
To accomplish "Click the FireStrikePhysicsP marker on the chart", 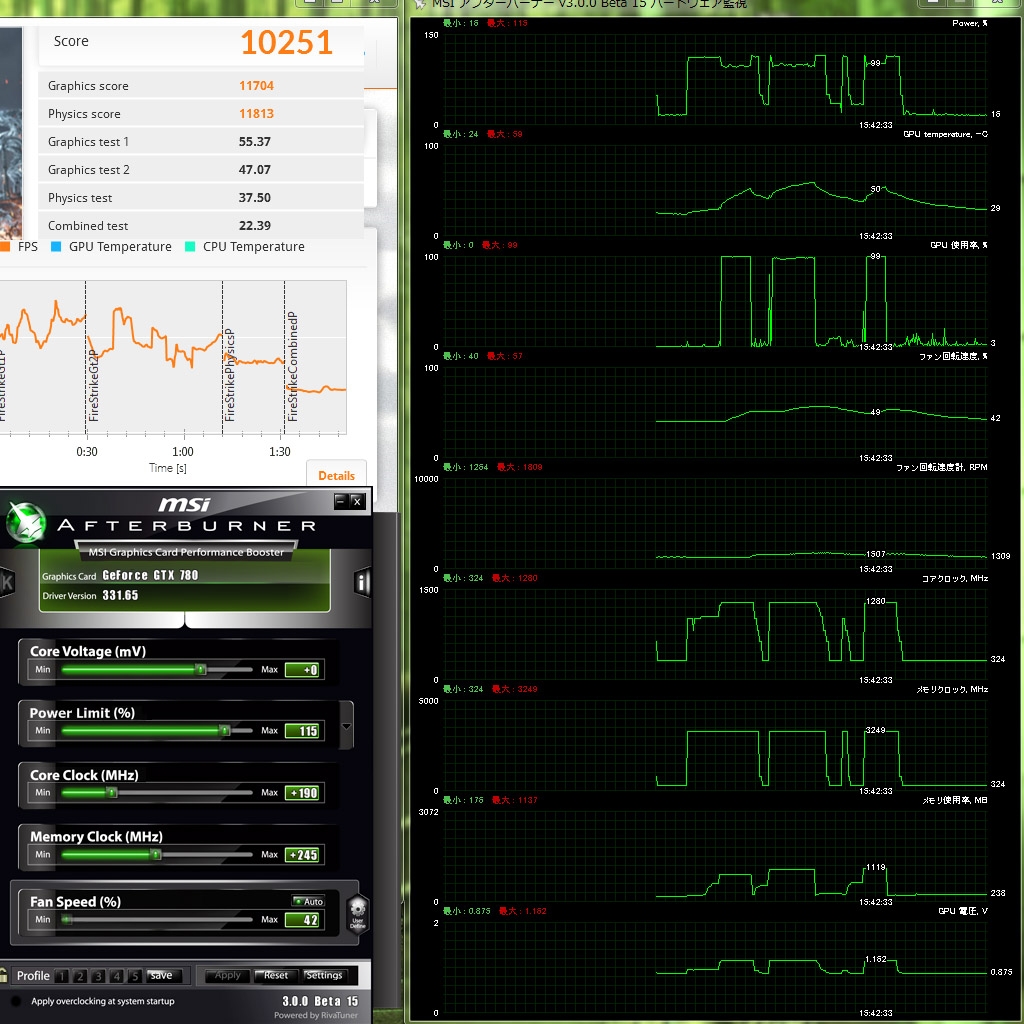I will 229,374.
